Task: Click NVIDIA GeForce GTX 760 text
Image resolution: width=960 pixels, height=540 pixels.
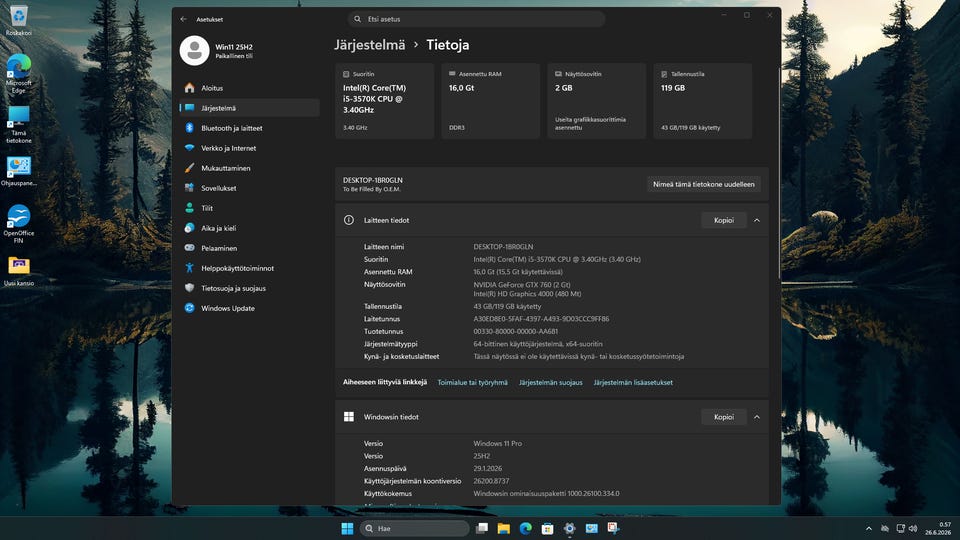Action: coord(522,285)
